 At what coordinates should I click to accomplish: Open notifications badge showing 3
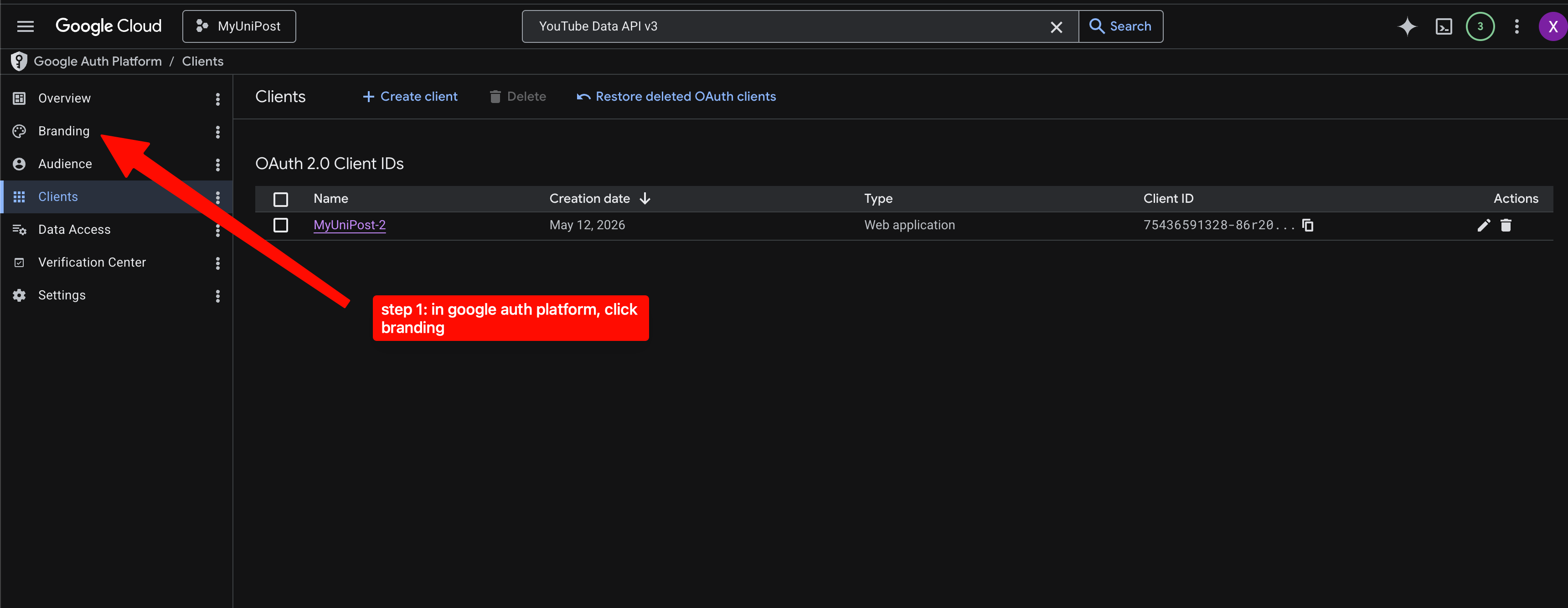[x=1480, y=26]
